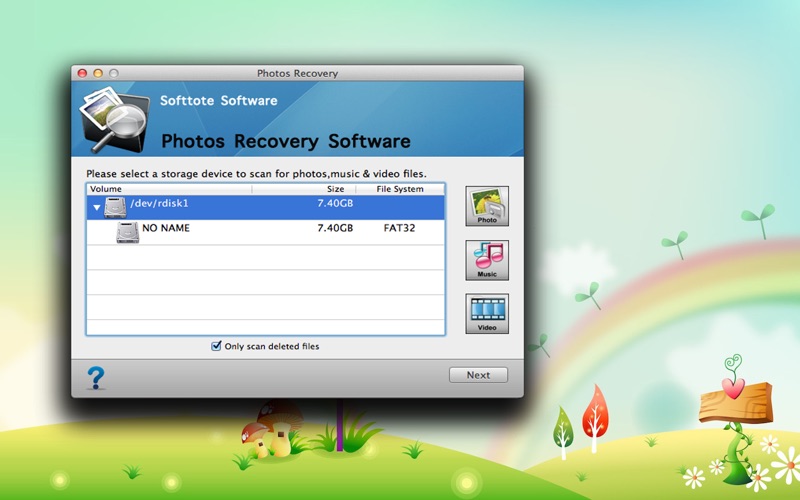Image resolution: width=800 pixels, height=500 pixels.
Task: Toggle Only scan deleted files checkbox
Action: pos(216,346)
